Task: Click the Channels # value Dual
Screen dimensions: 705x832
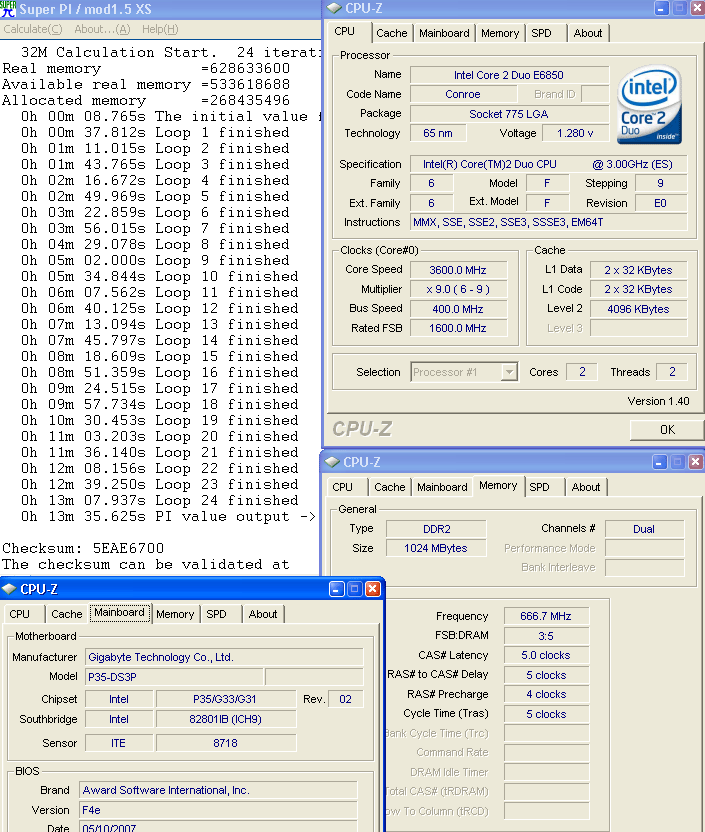Action: [x=644, y=529]
